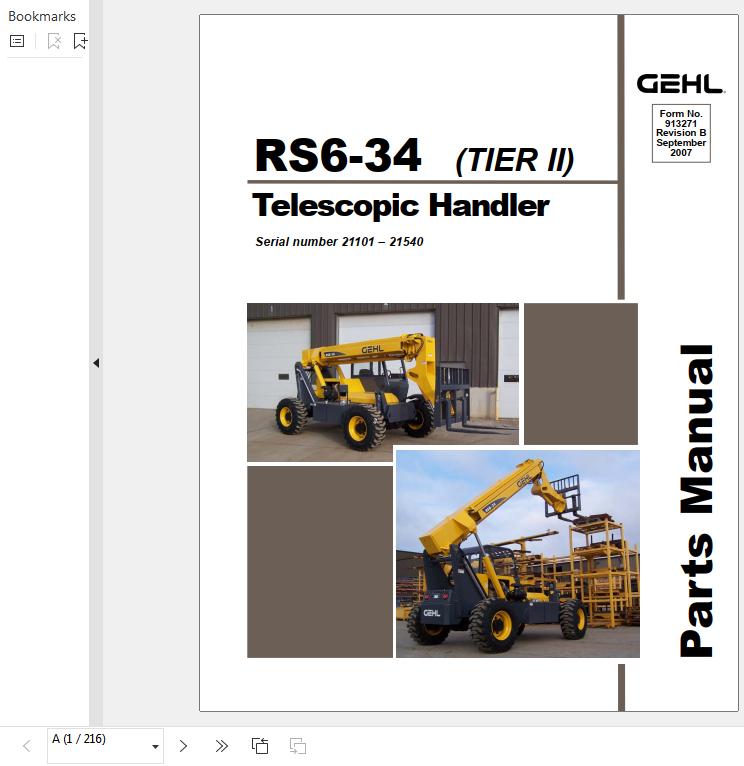Click the top telehandler photo by garage
744x766 pixels.
pos(383,382)
